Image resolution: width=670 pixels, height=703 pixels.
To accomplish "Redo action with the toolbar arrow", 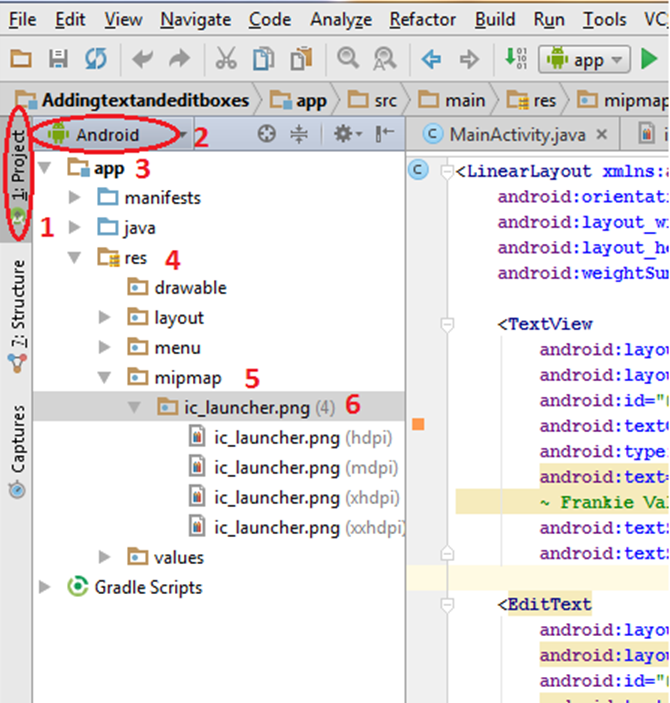I will [x=179, y=59].
